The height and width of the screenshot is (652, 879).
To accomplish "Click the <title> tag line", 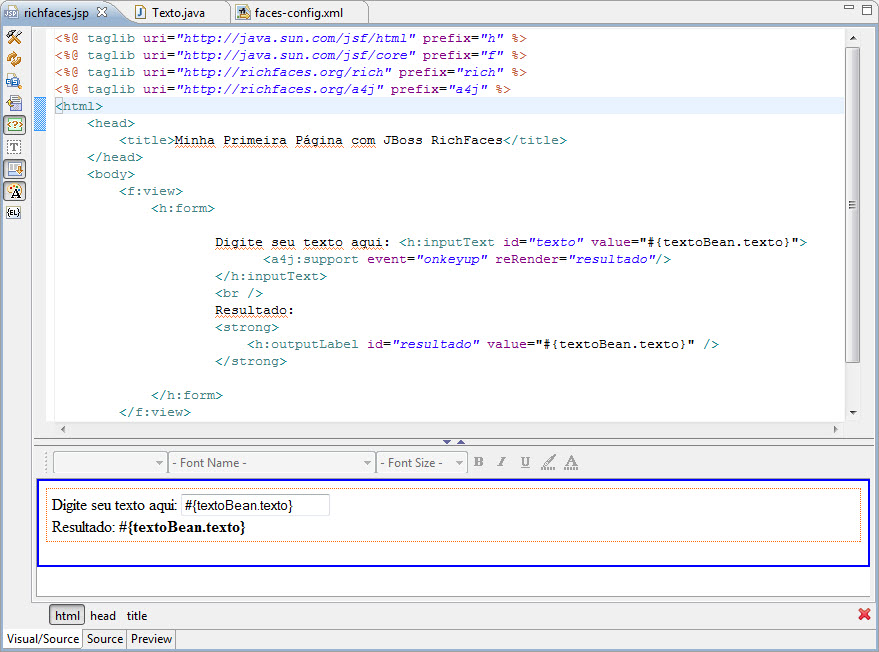I will [343, 140].
